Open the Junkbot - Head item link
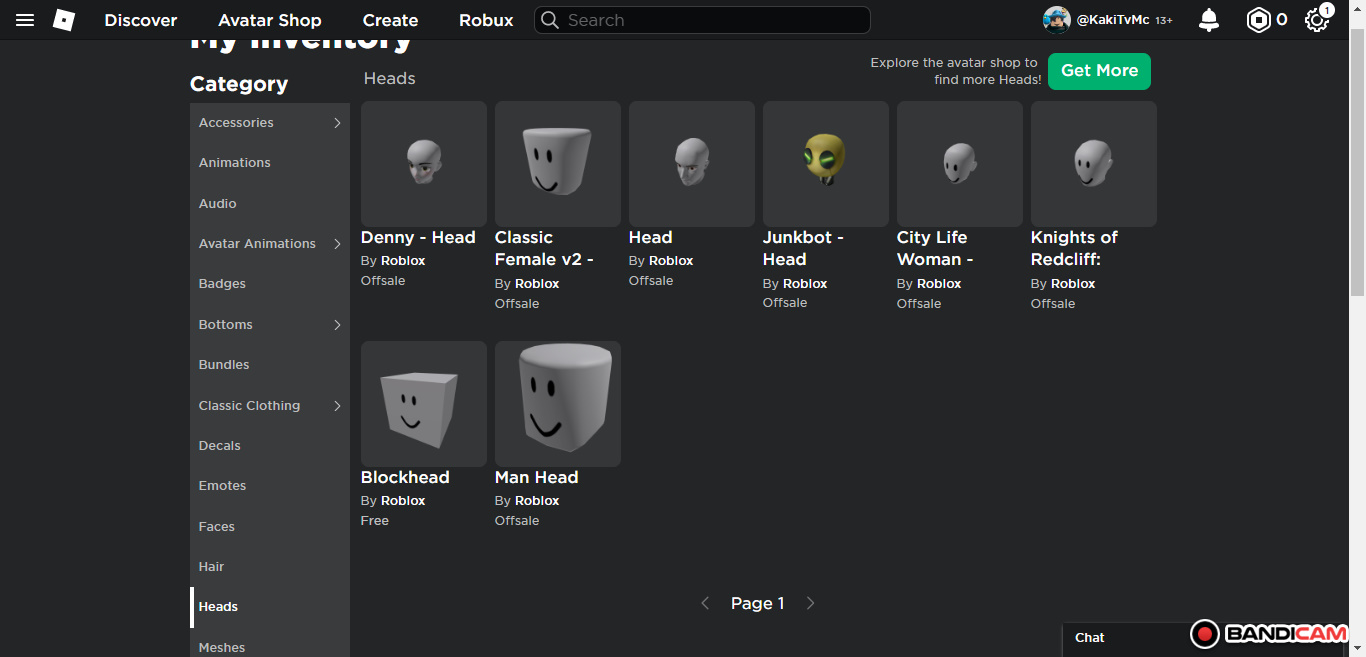Screen dimensions: 1366x657 803,248
